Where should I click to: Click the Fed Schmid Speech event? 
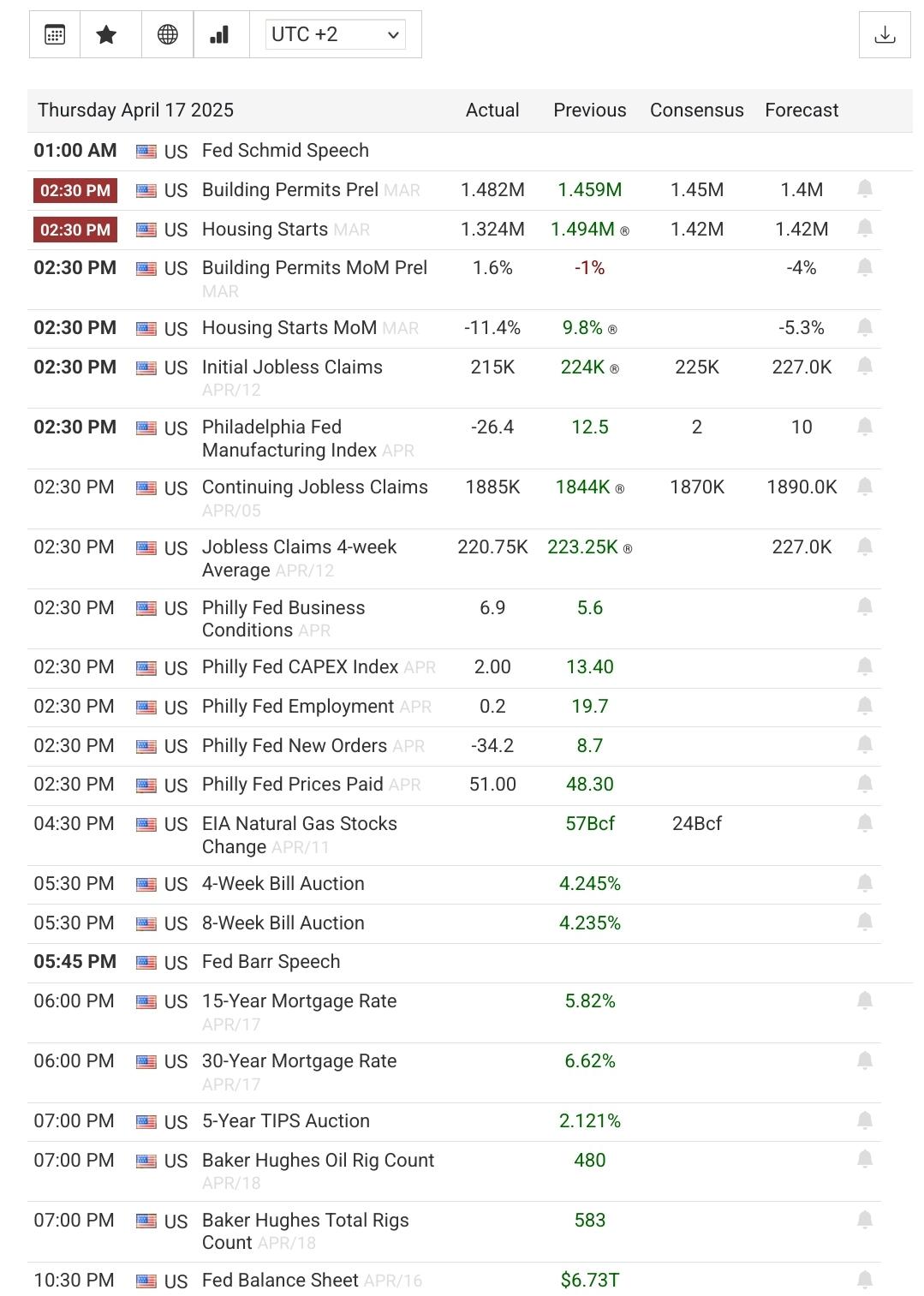[x=285, y=151]
